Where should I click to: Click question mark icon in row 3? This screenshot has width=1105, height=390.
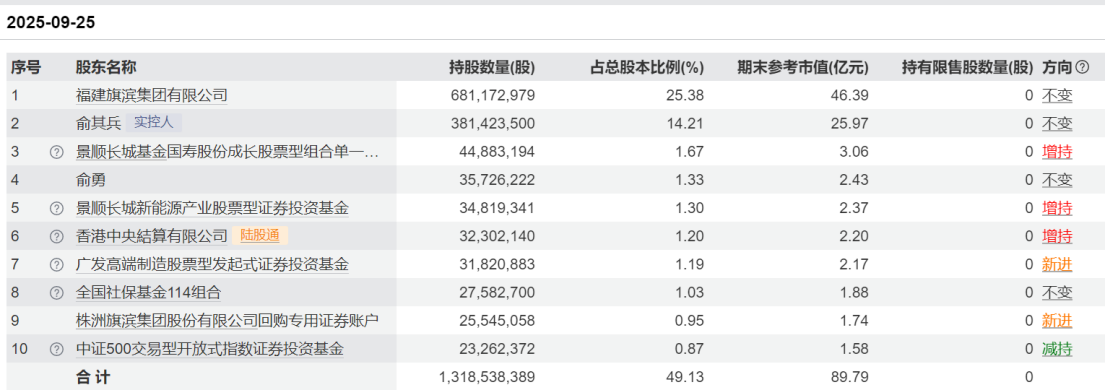click(56, 152)
